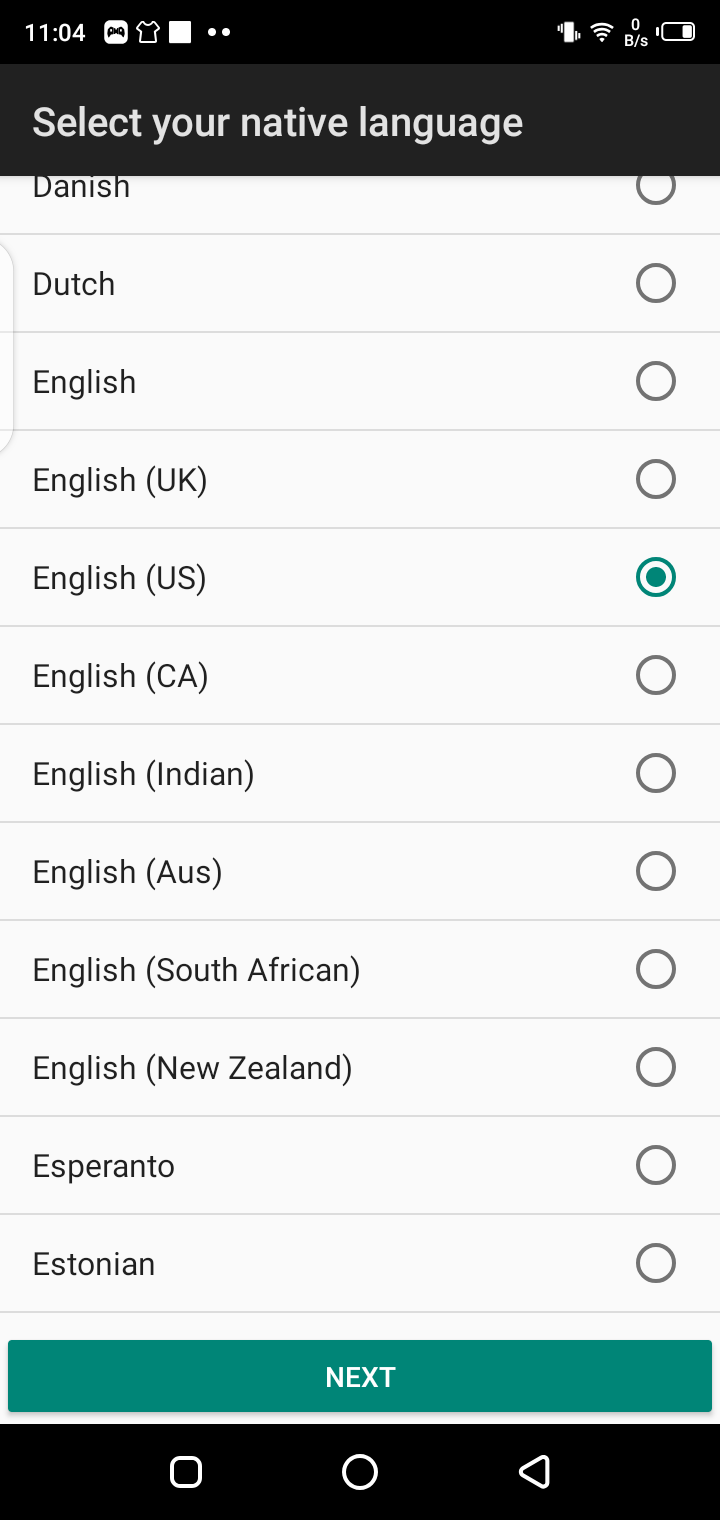Select English (Indian) radio button

tap(656, 773)
